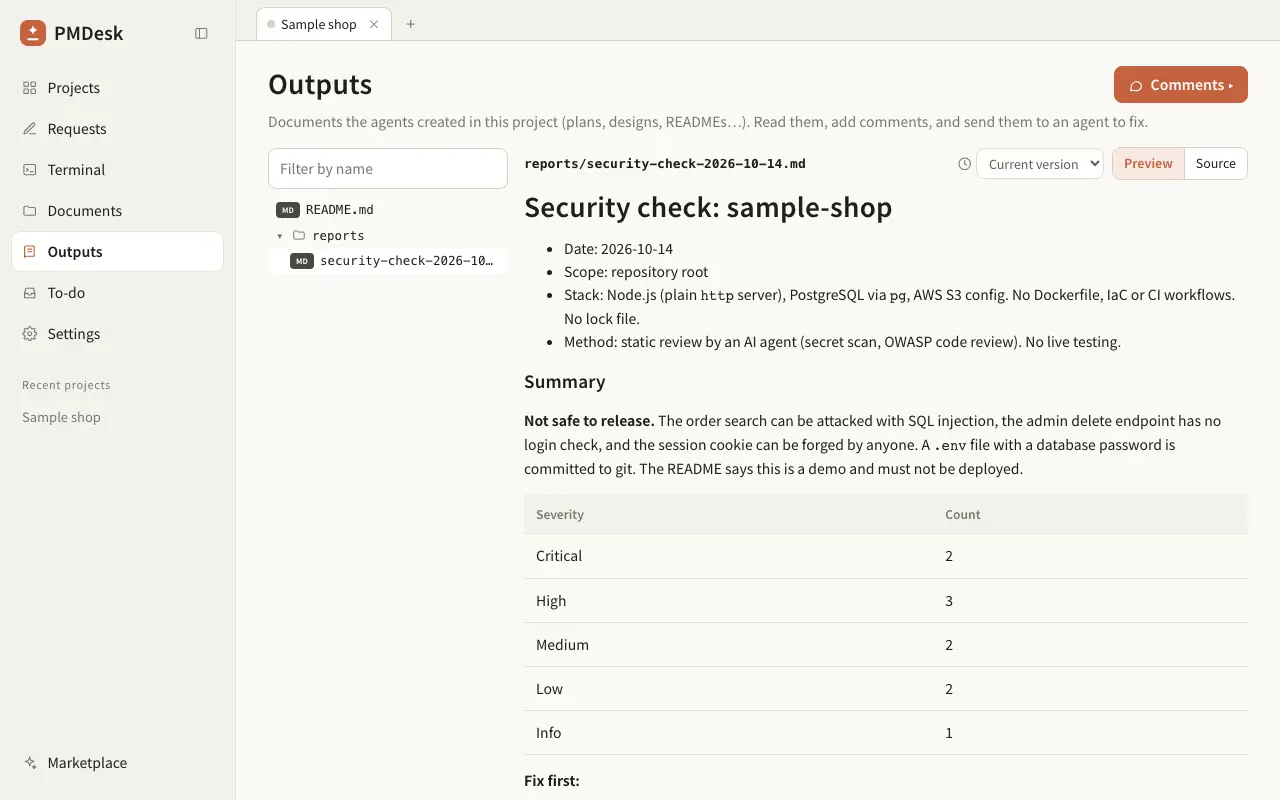
Task: Click the 'Medium' severity cell
Action: click(x=562, y=645)
